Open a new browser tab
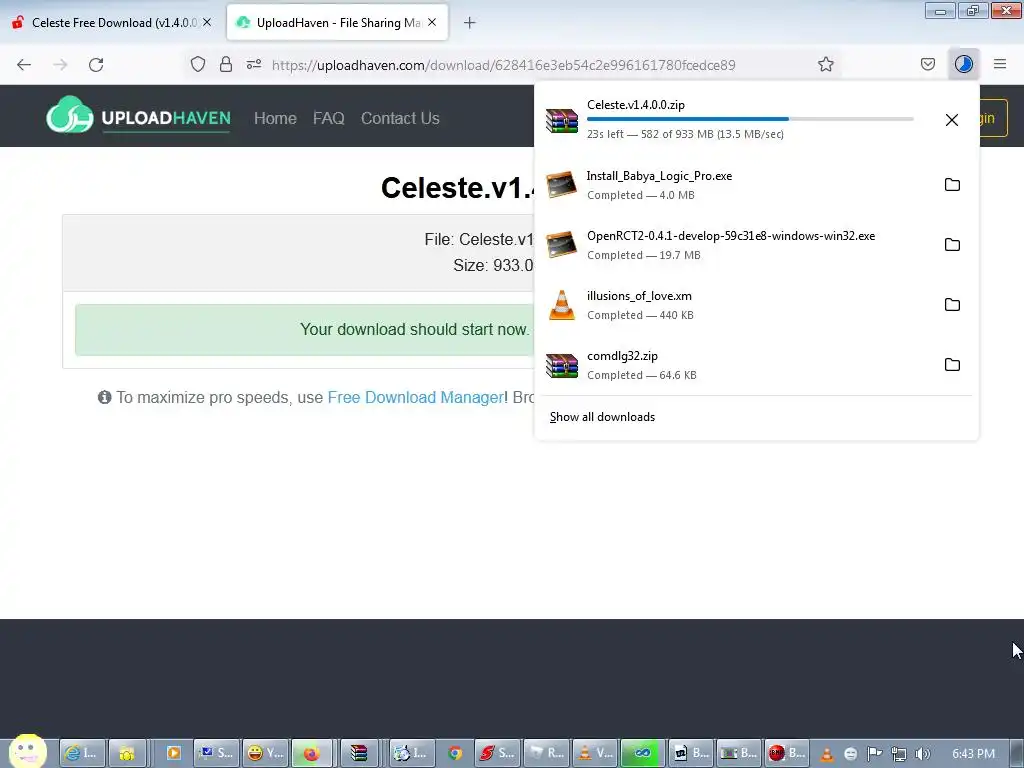This screenshot has width=1024, height=768. [x=470, y=23]
